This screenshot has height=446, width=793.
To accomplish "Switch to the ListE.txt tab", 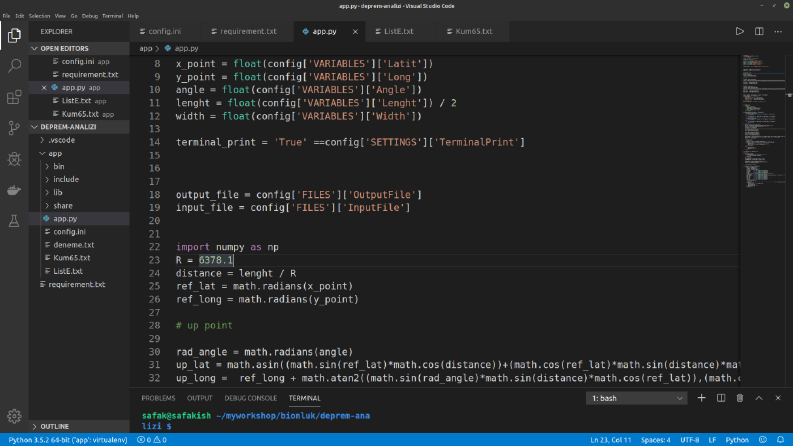I will tap(399, 31).
